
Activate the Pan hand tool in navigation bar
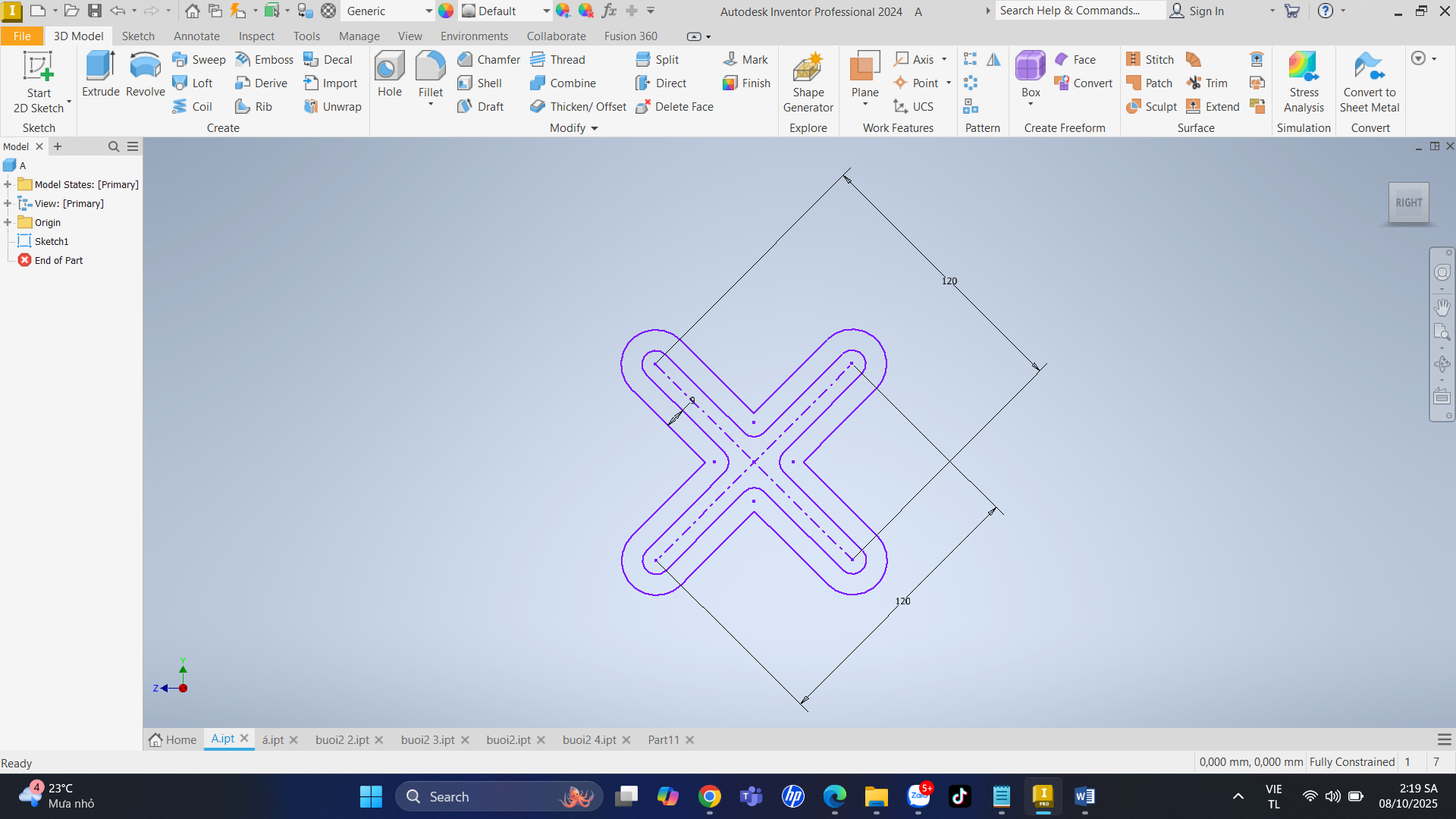pos(1442,306)
